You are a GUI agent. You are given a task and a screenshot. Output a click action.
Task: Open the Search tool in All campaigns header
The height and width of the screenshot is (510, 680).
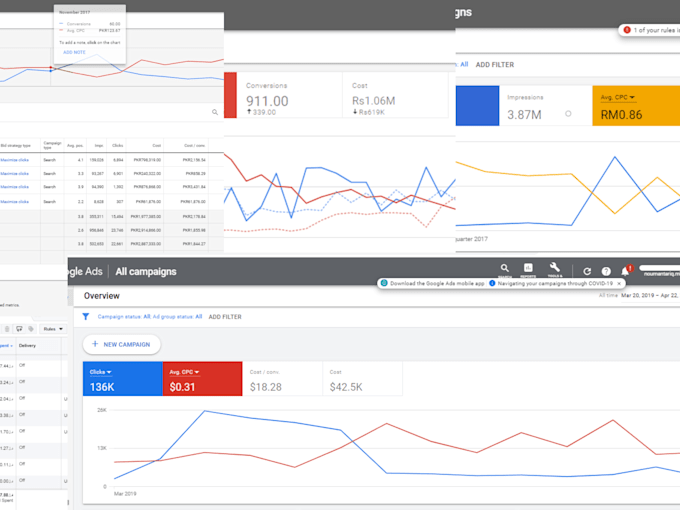(x=504, y=268)
